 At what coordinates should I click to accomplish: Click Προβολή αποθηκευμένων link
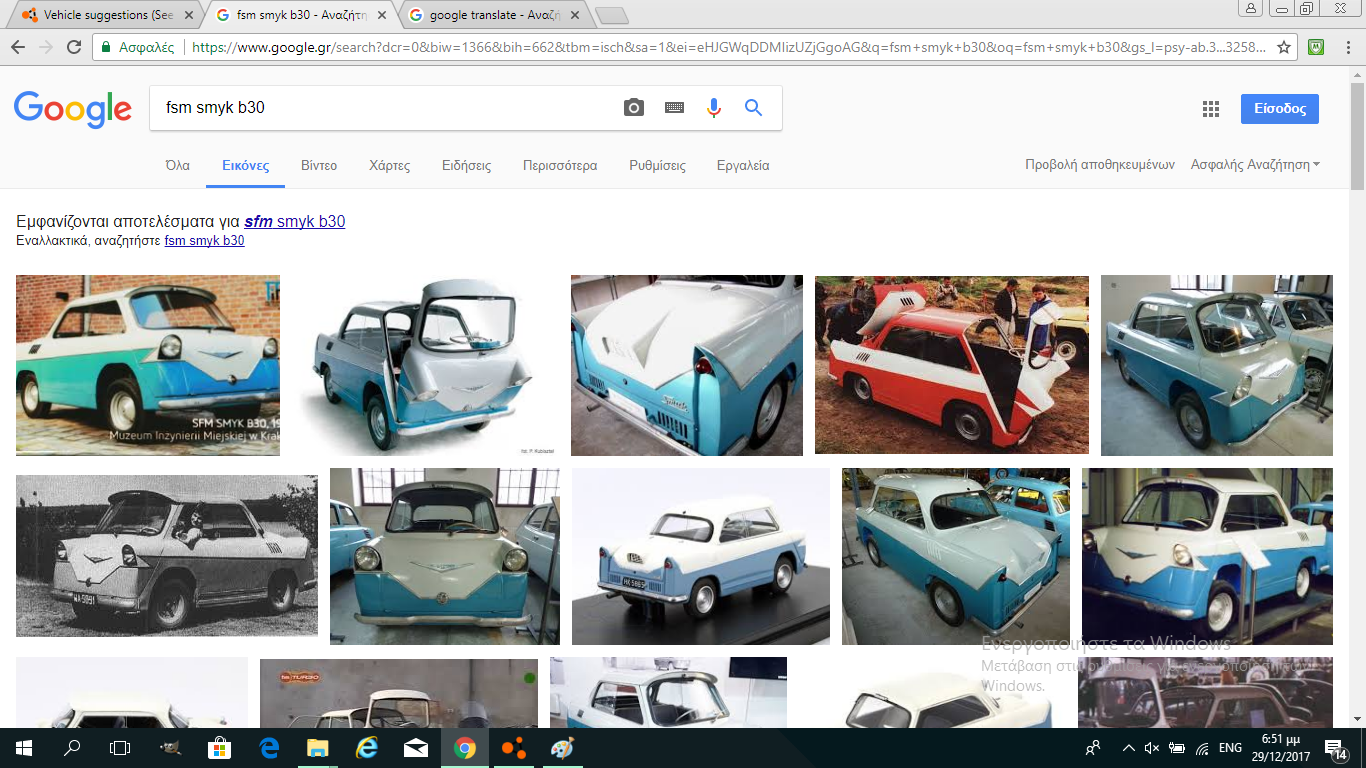tap(1099, 165)
